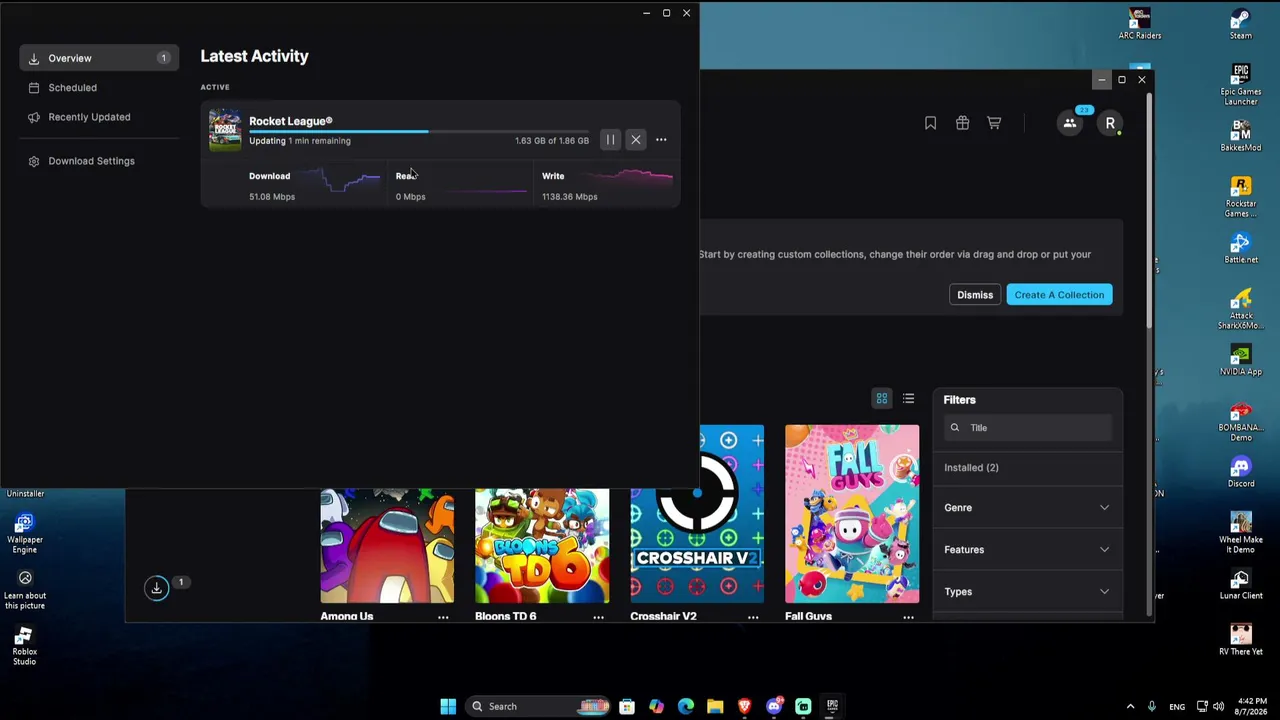Image resolution: width=1280 pixels, height=720 pixels.
Task: Click the Rocket League update progress bar
Action: (x=419, y=131)
